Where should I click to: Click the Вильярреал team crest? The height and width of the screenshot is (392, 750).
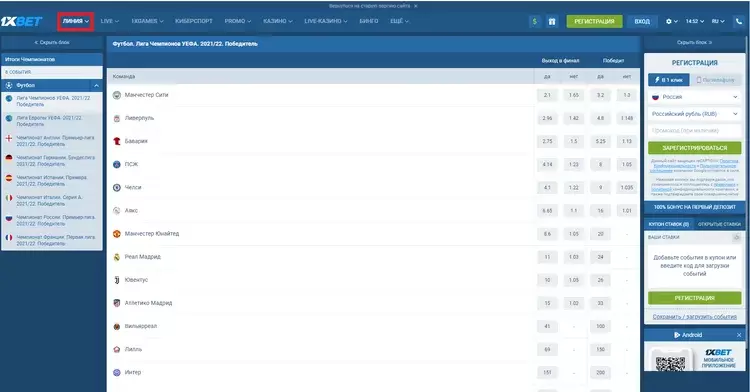coord(117,326)
